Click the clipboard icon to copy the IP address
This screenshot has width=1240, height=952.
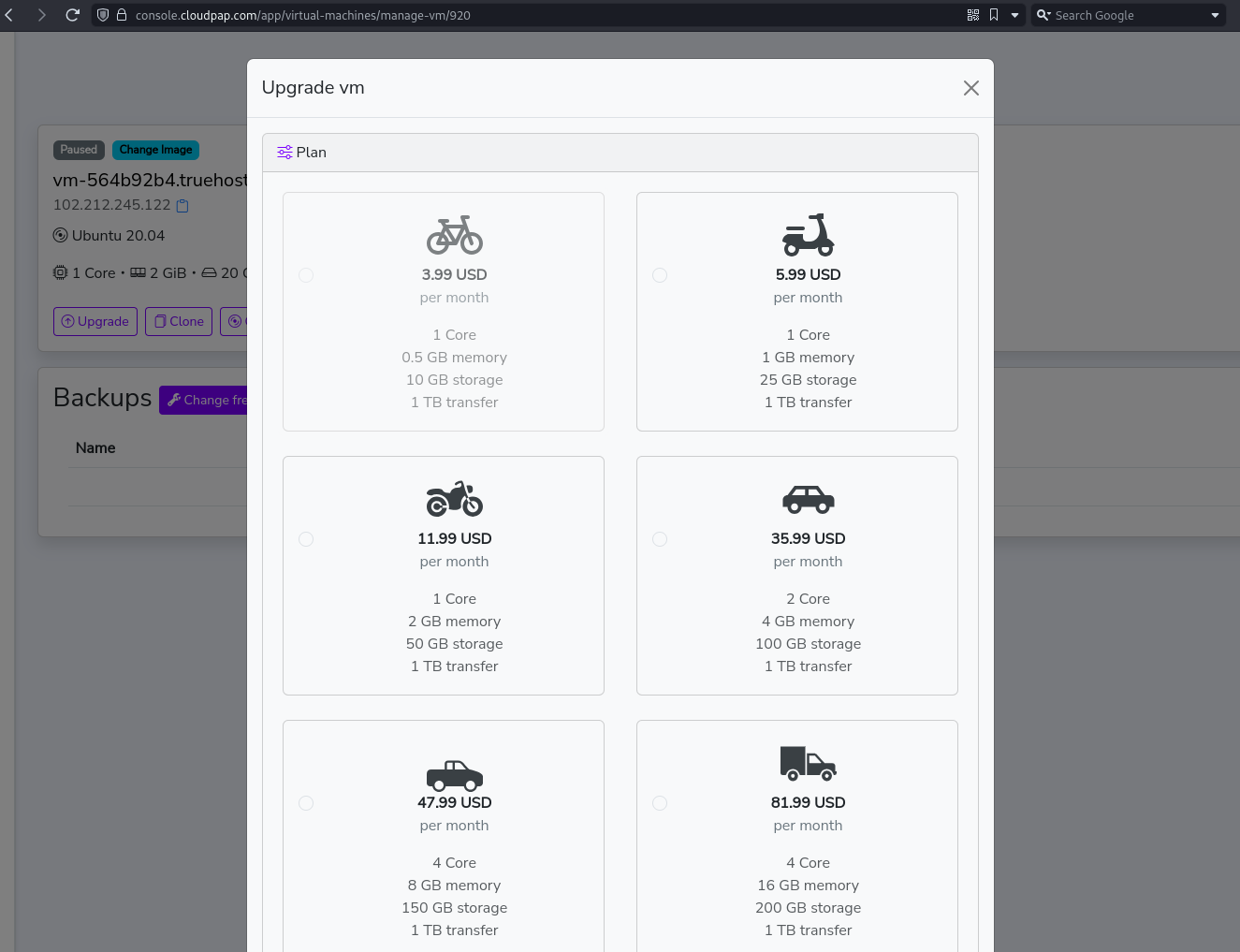182,205
